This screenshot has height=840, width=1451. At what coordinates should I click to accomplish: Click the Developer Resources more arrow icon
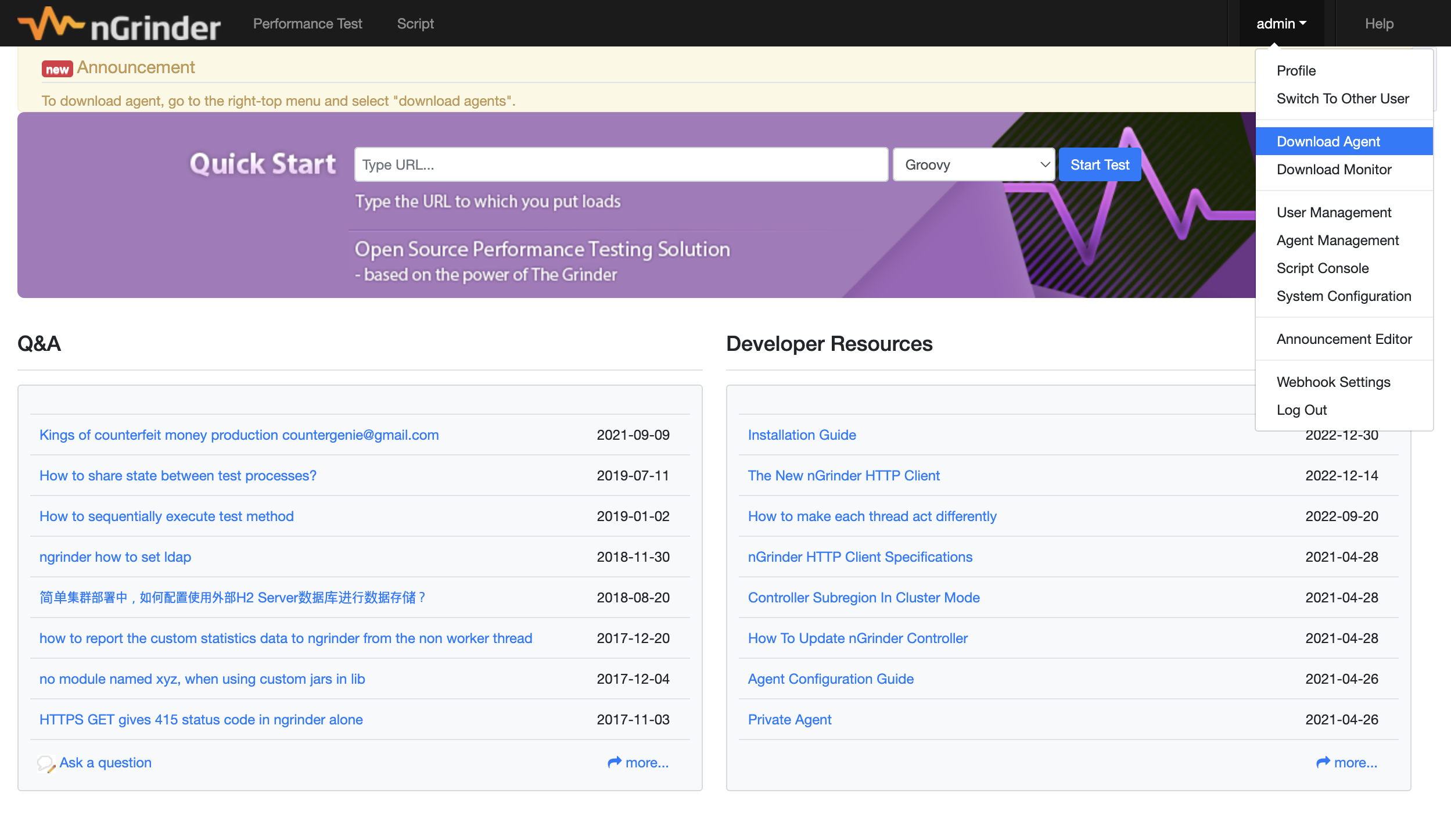coord(1323,762)
